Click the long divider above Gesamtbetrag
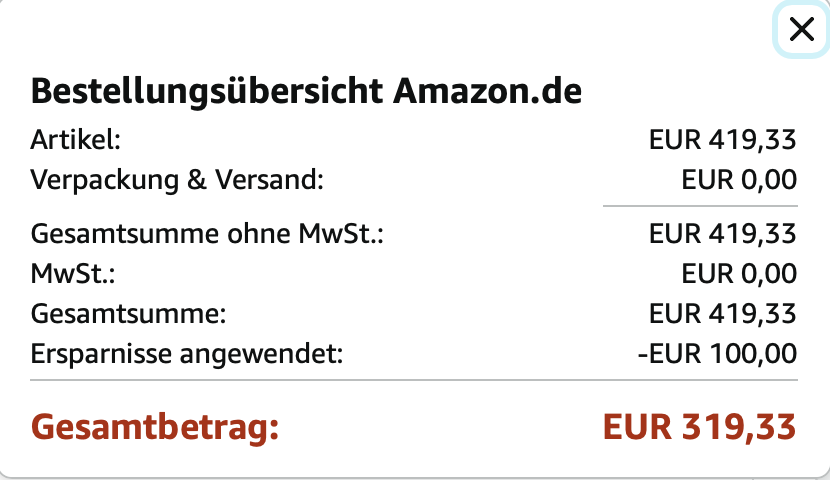The width and height of the screenshot is (830, 480). [415, 380]
